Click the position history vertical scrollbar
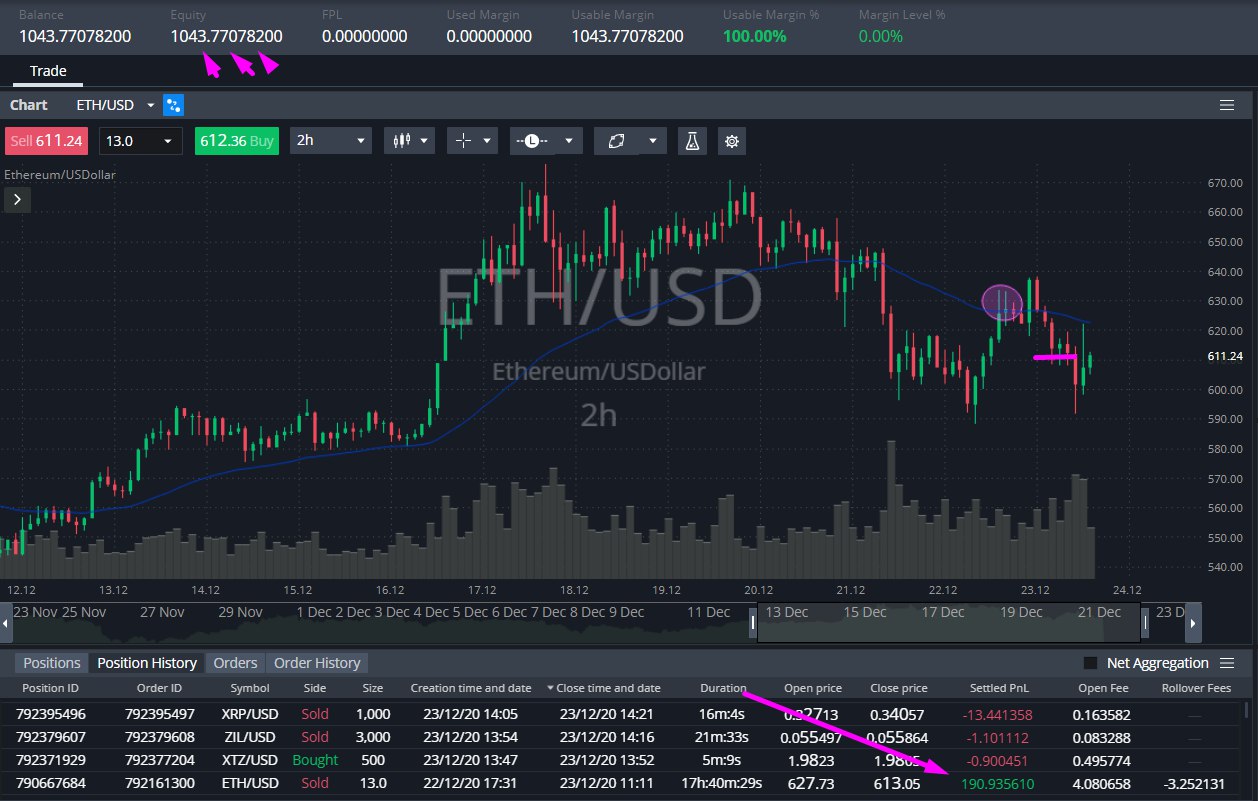 pyautogui.click(x=1246, y=712)
